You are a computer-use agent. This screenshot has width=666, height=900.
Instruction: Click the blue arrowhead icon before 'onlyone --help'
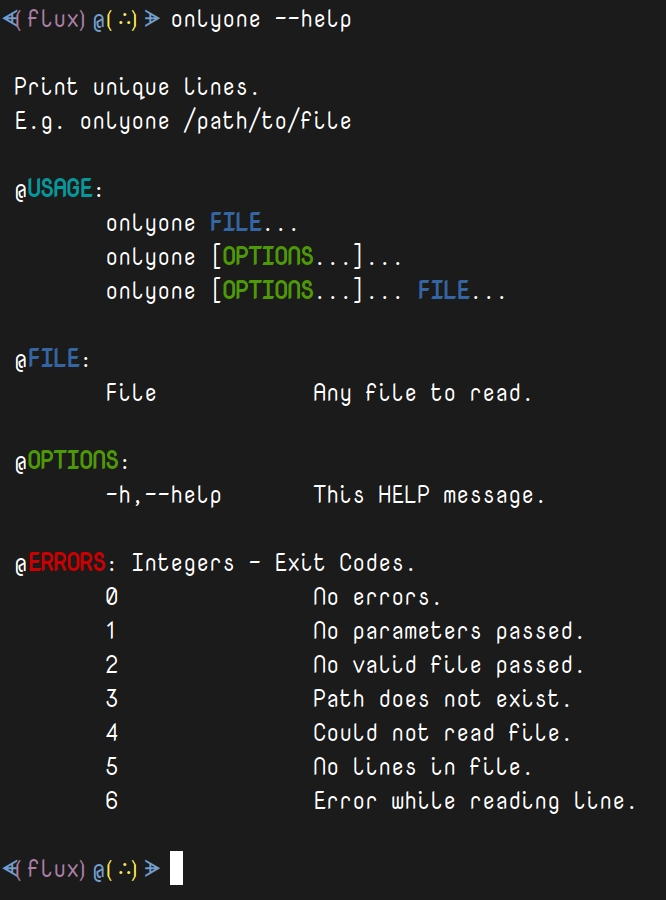click(x=152, y=20)
